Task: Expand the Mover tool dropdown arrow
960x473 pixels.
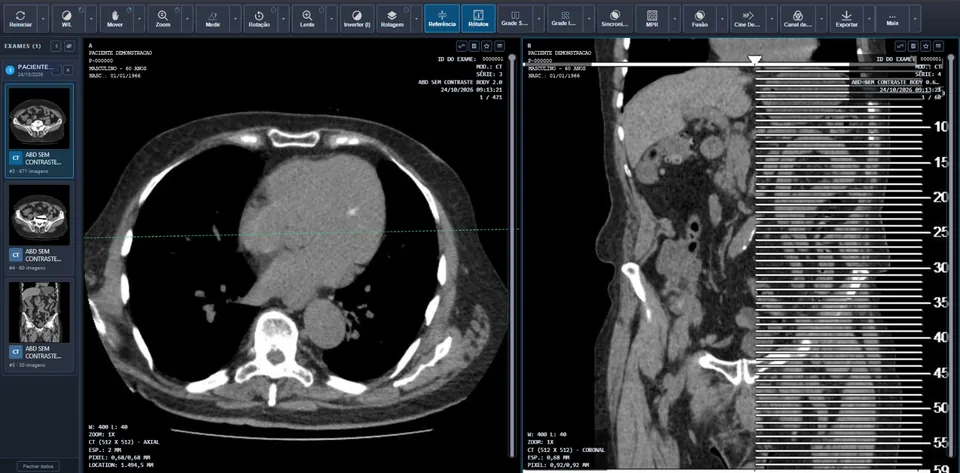Action: (138, 18)
